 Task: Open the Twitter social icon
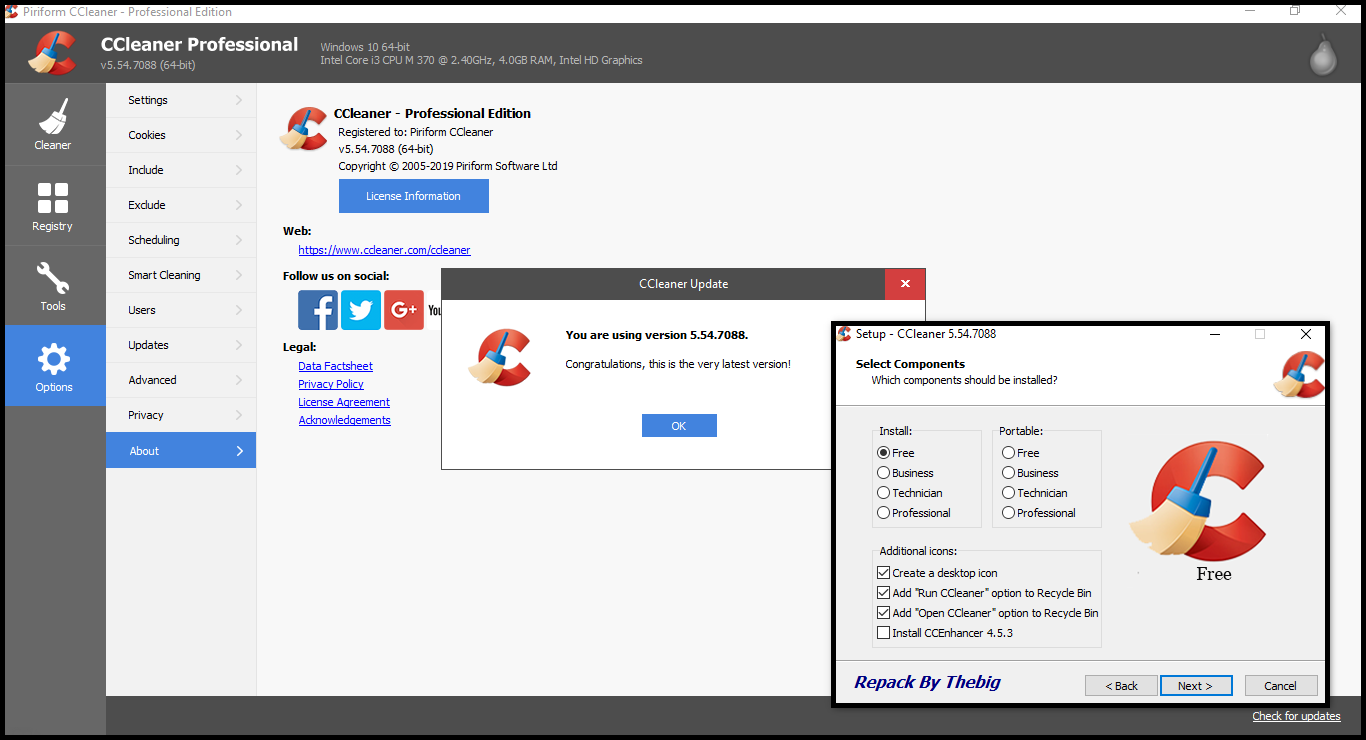(361, 310)
